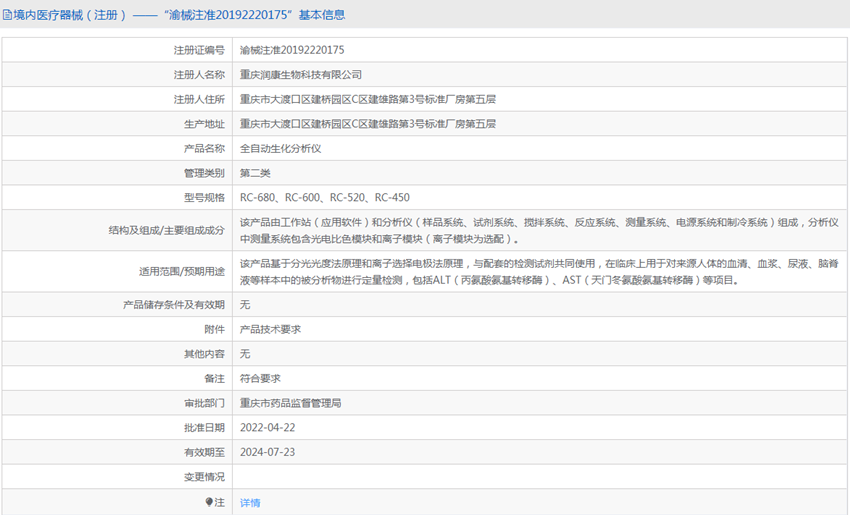The height and width of the screenshot is (515, 850).
Task: Click remark value 符合要求
Action: point(260,378)
